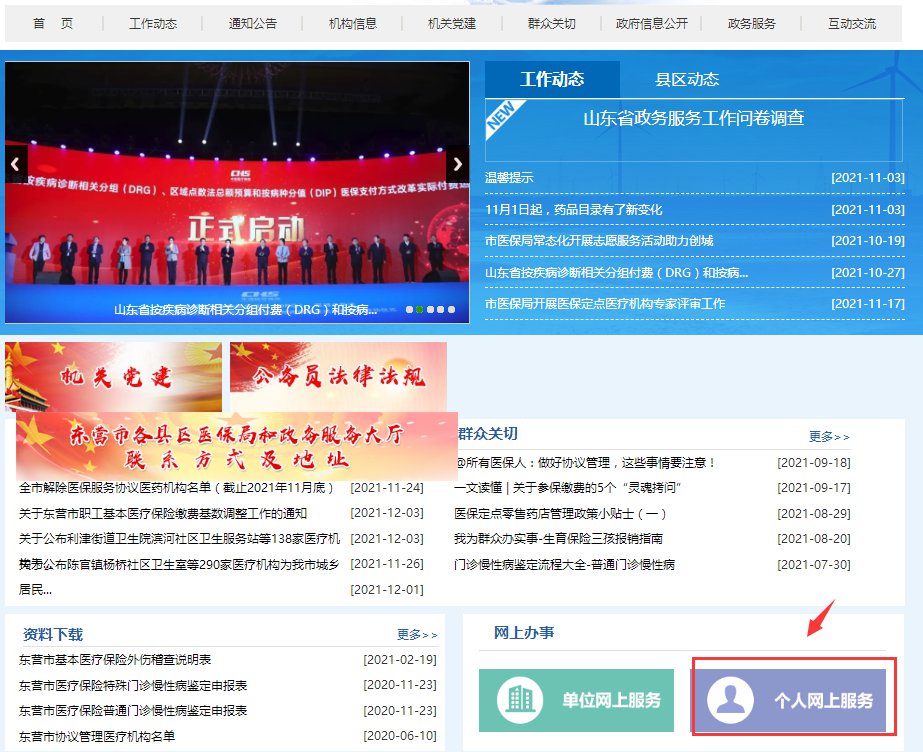This screenshot has width=923, height=752.
Task: Select the first carousel indicator dot
Action: point(409,310)
